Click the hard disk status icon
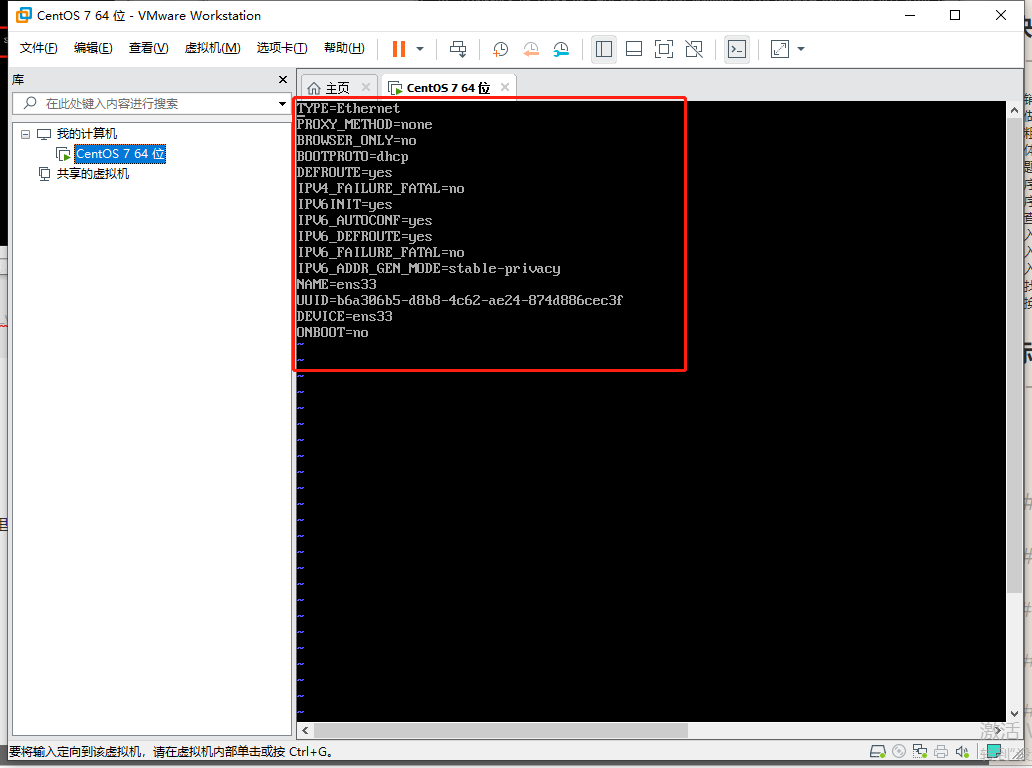The image size is (1032, 768). pos(878,752)
